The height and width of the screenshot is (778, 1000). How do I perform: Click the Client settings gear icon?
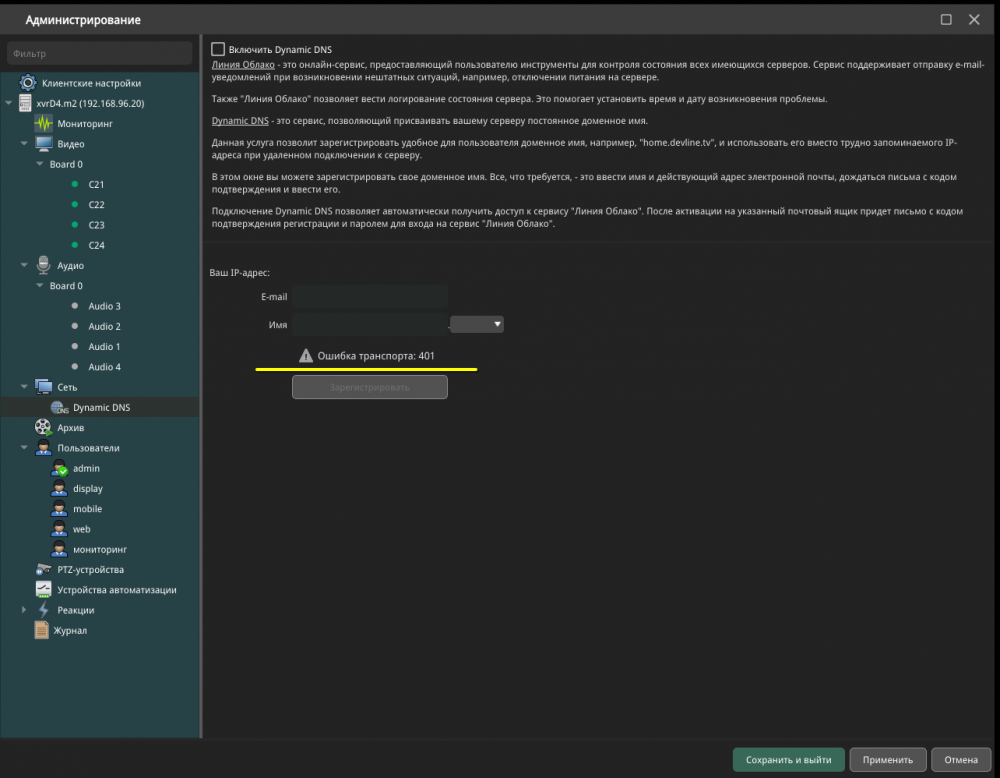[x=28, y=83]
